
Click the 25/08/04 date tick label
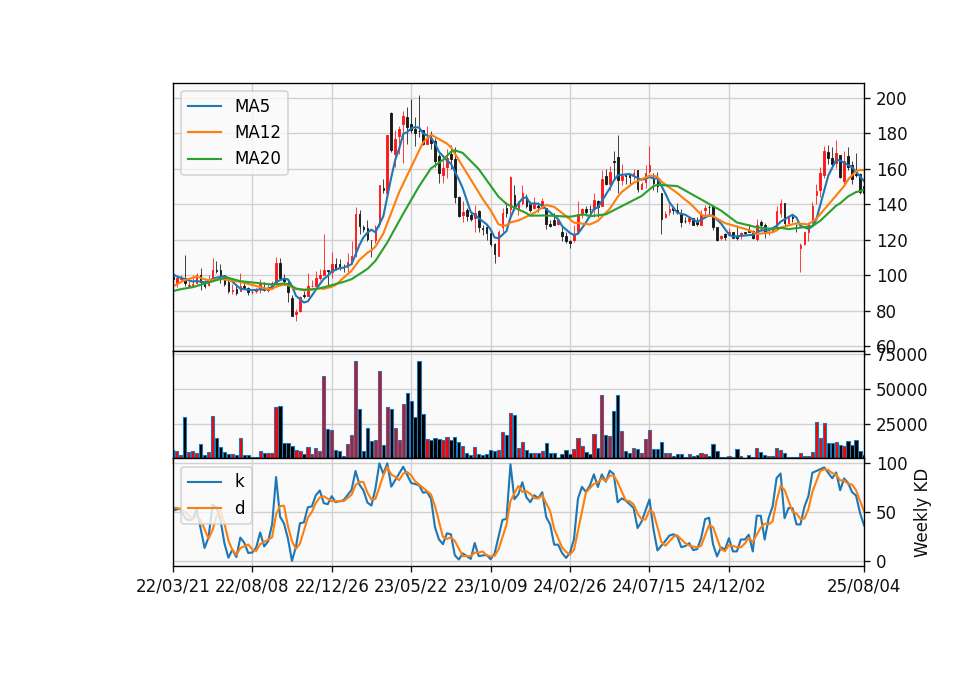click(x=863, y=586)
